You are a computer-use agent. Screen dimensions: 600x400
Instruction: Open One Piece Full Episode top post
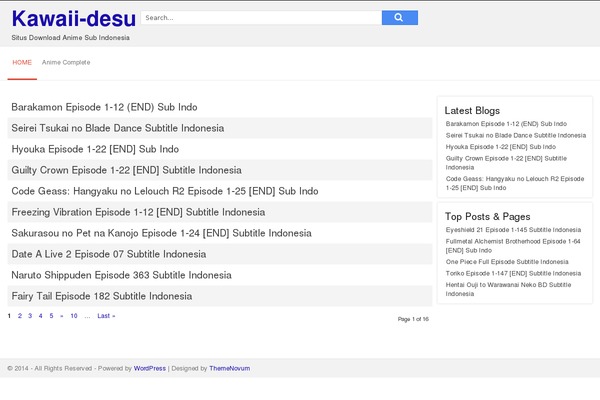pos(507,262)
